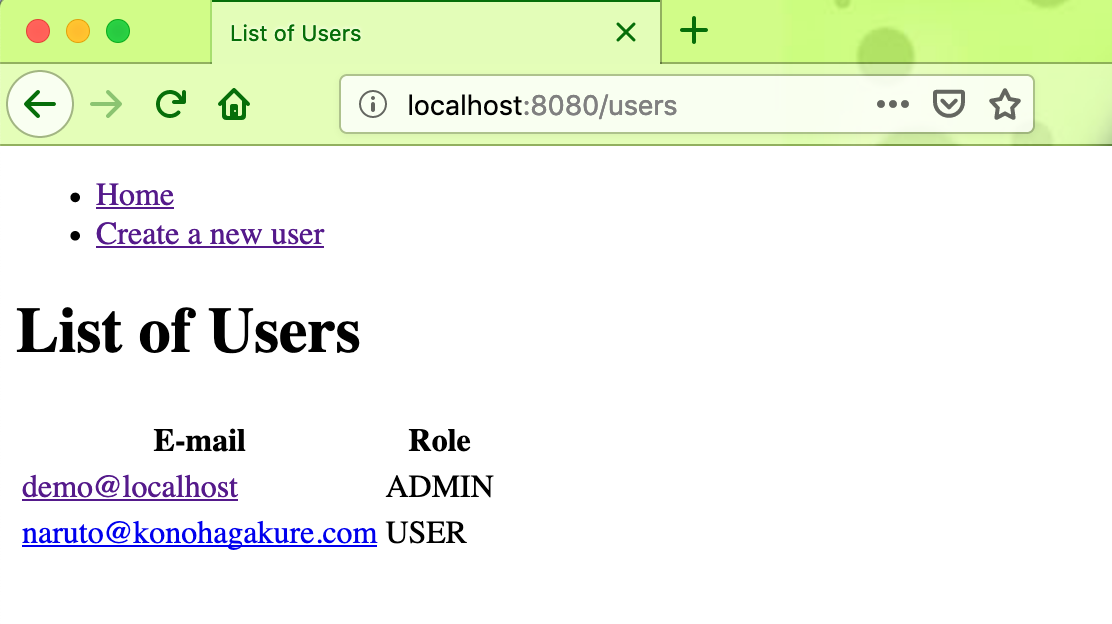Save page to Pocket
The height and width of the screenshot is (624, 1112).
click(948, 104)
